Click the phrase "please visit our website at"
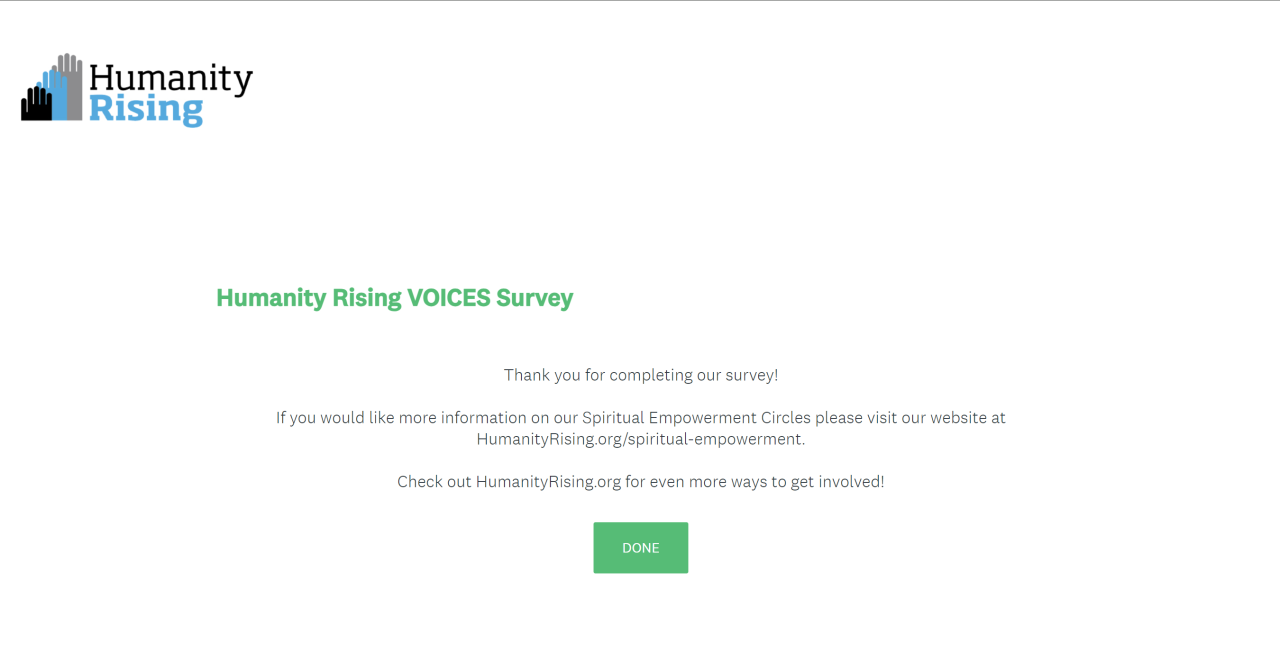Image resolution: width=1280 pixels, height=663 pixels. [x=910, y=418]
